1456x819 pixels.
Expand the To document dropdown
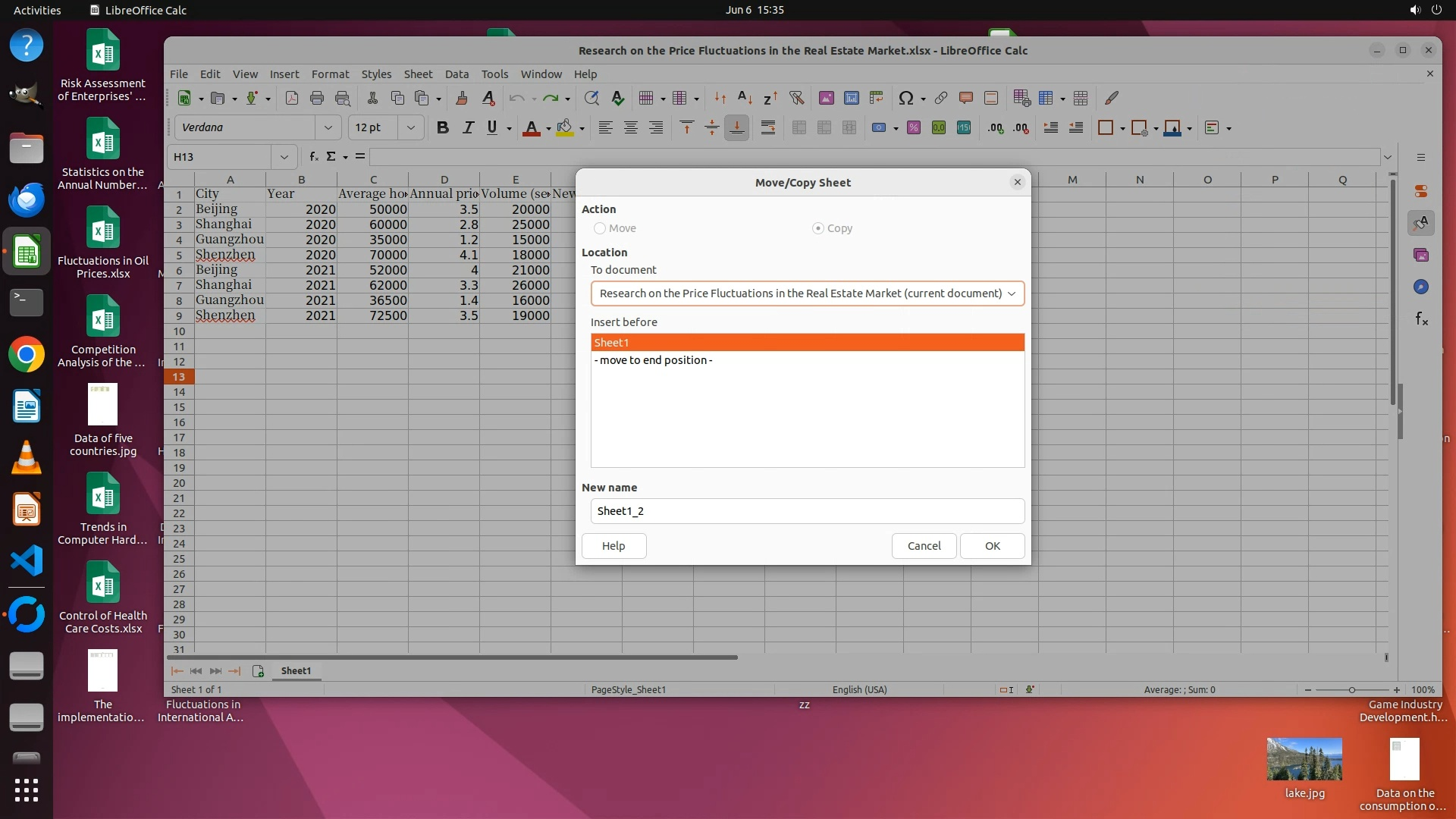coord(1012,293)
